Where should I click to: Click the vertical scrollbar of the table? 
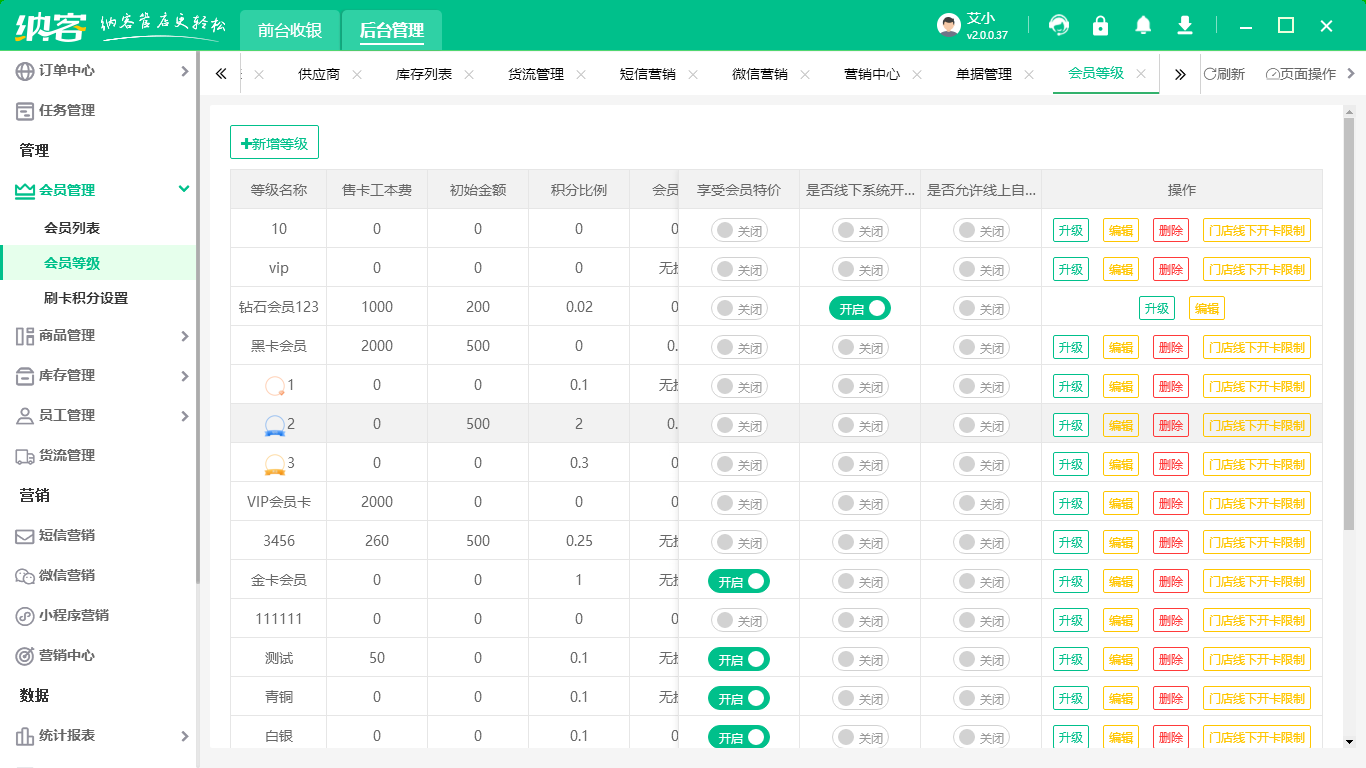(1348, 320)
